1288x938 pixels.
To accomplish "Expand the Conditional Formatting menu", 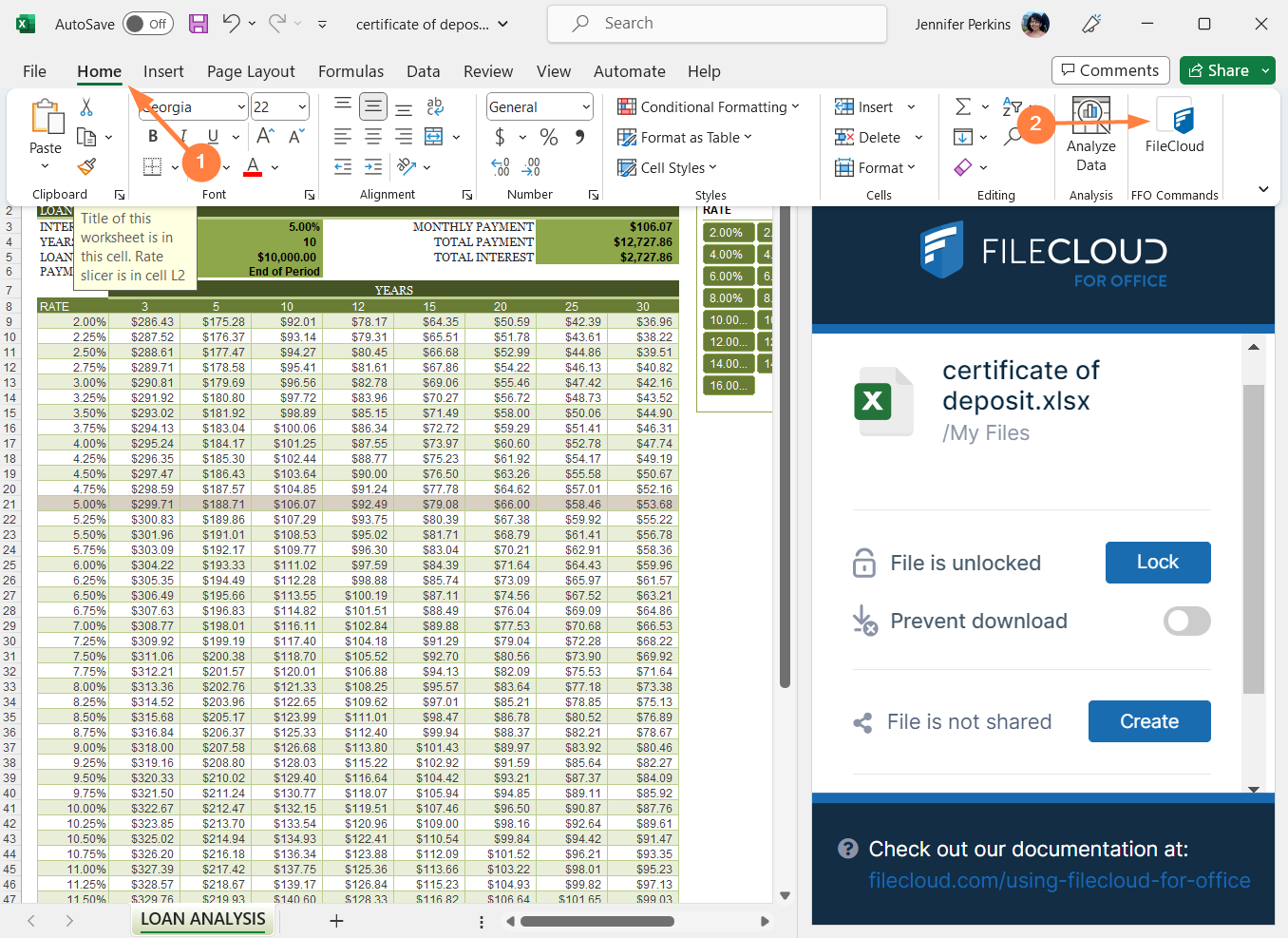I will tap(709, 107).
